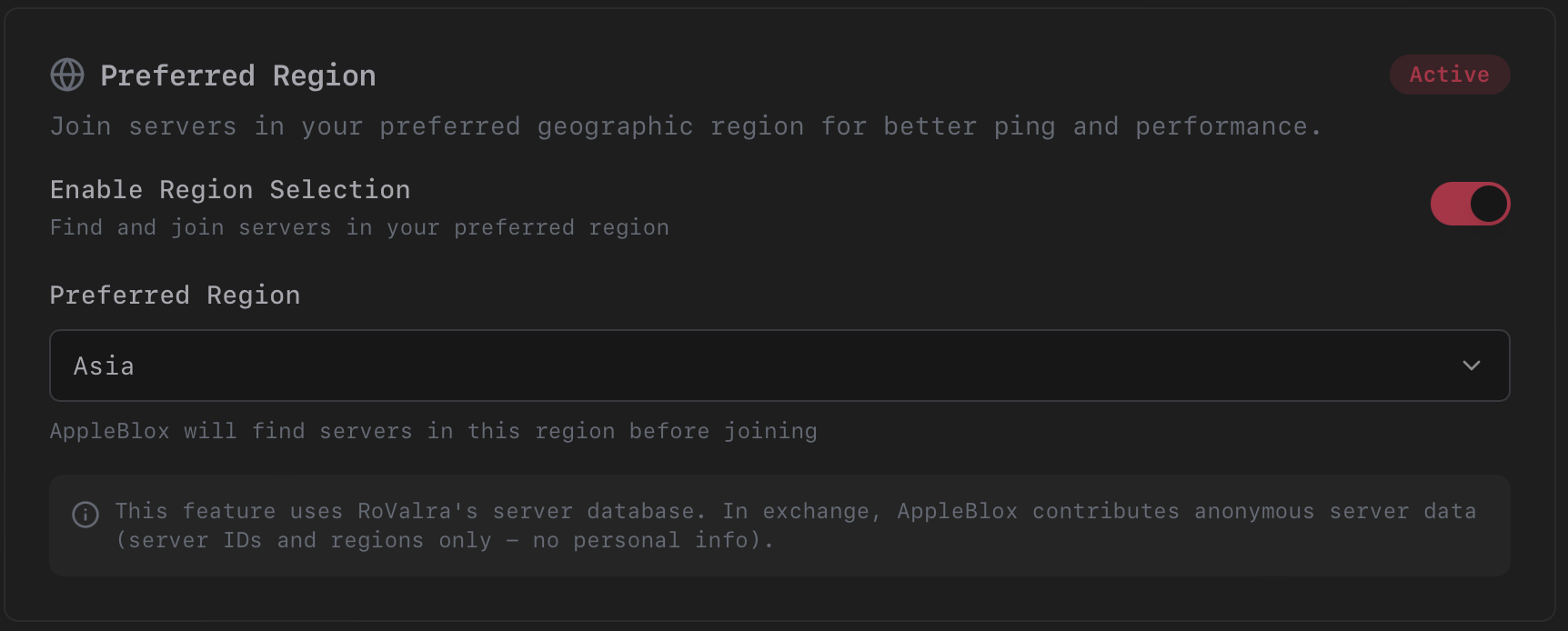Open the Preferred Region dropdown showing Asia
Image resolution: width=1568 pixels, height=631 pixels.
[779, 366]
